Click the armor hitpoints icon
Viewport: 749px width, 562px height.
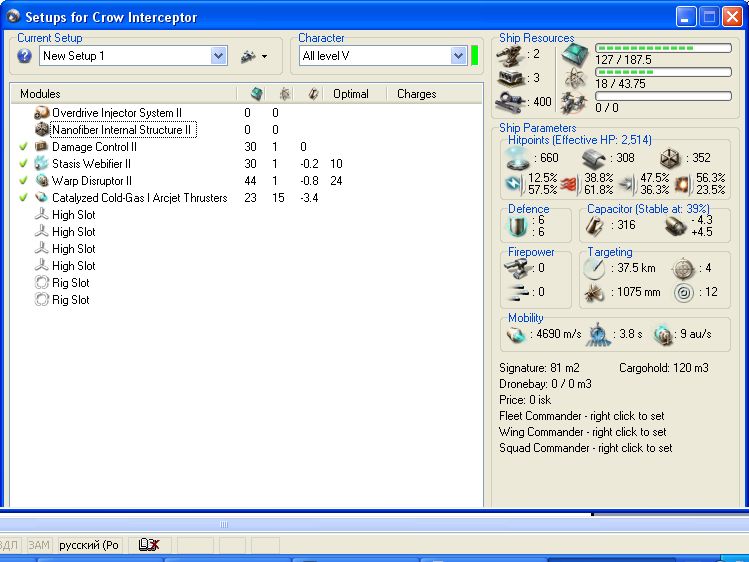[594, 159]
